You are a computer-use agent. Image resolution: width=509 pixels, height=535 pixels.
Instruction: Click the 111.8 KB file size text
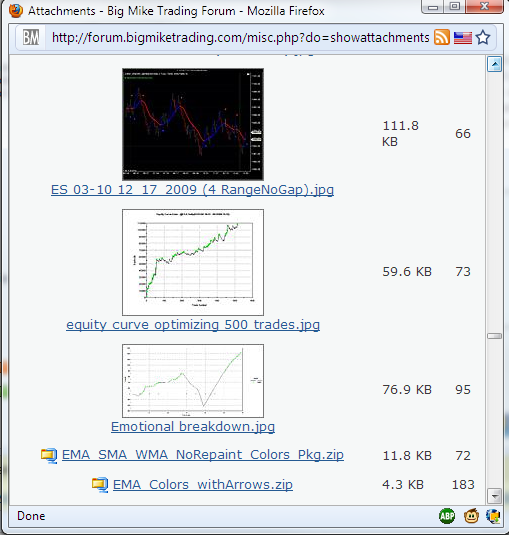click(x=400, y=133)
